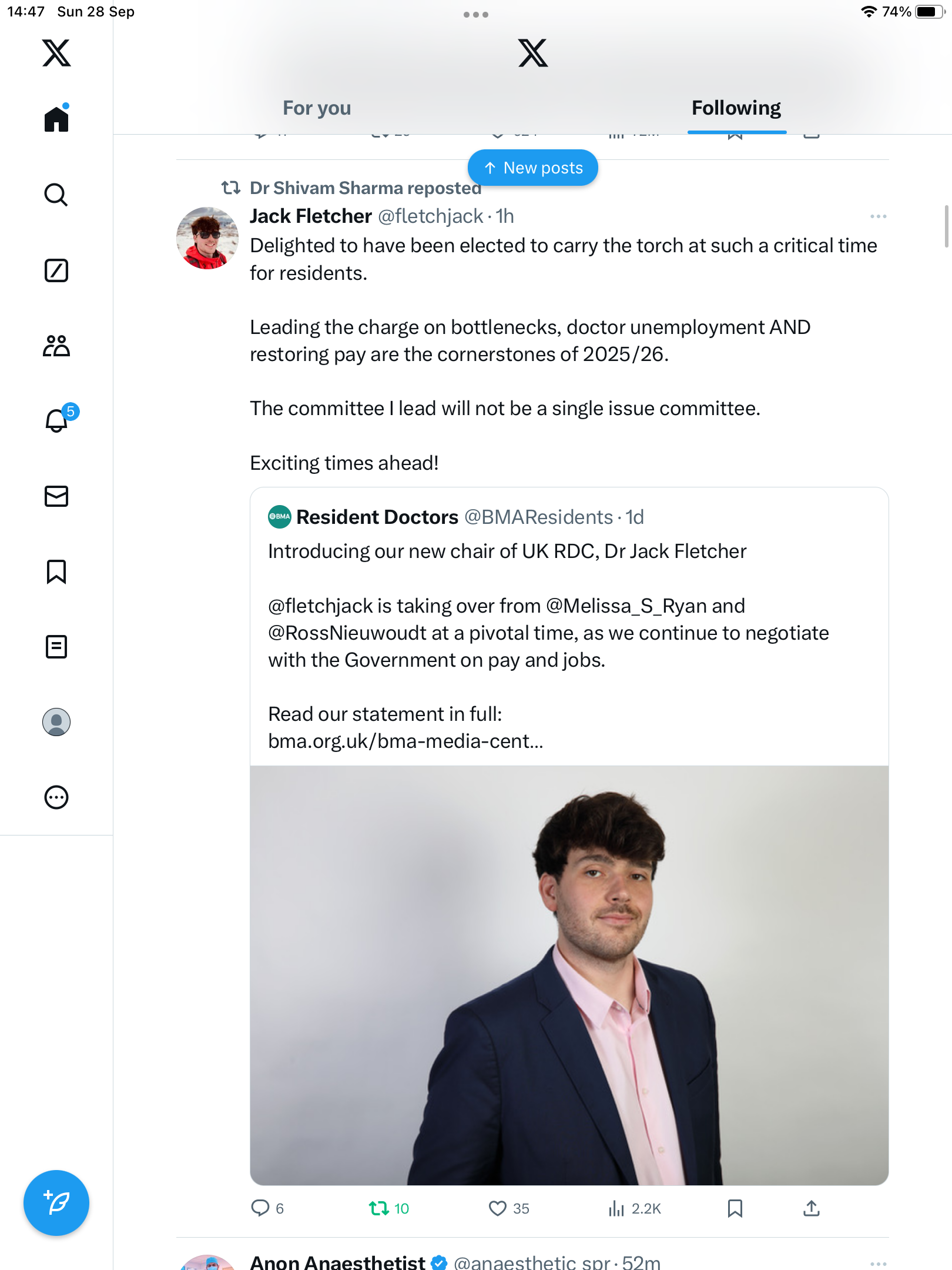Bookmark Jack Fletcher's post
952x1270 pixels.
pos(735,1209)
